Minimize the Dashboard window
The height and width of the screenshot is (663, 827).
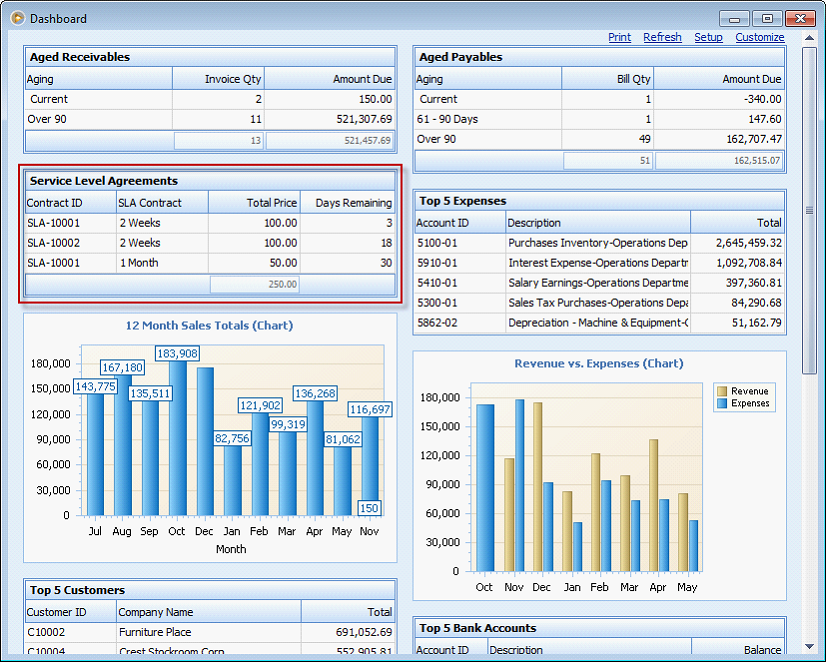(735, 18)
